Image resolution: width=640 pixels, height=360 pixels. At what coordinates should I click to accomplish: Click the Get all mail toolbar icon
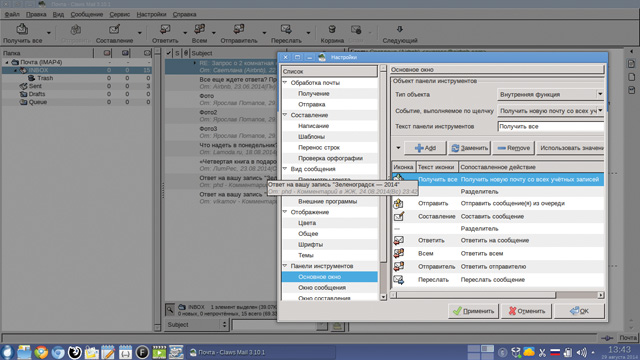[22, 29]
